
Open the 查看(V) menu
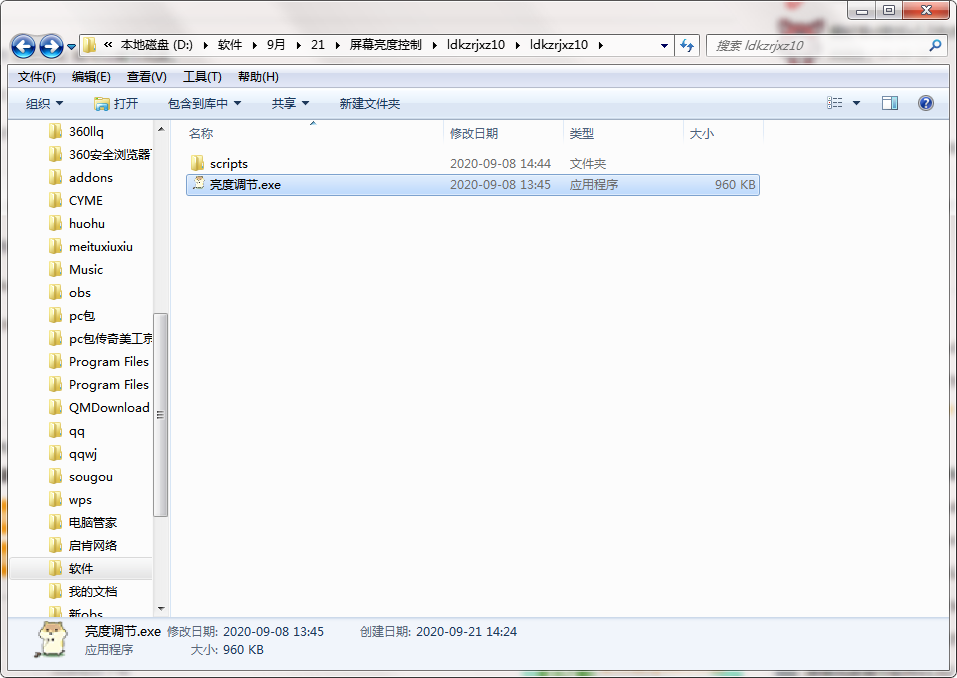[146, 77]
